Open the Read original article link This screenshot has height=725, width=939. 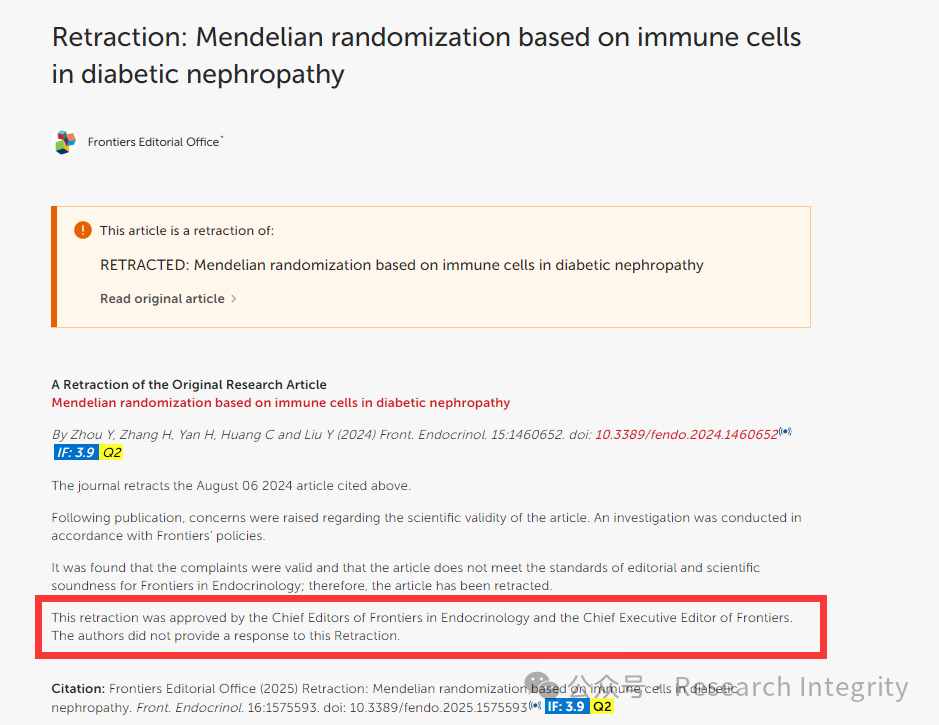pyautogui.click(x=162, y=299)
